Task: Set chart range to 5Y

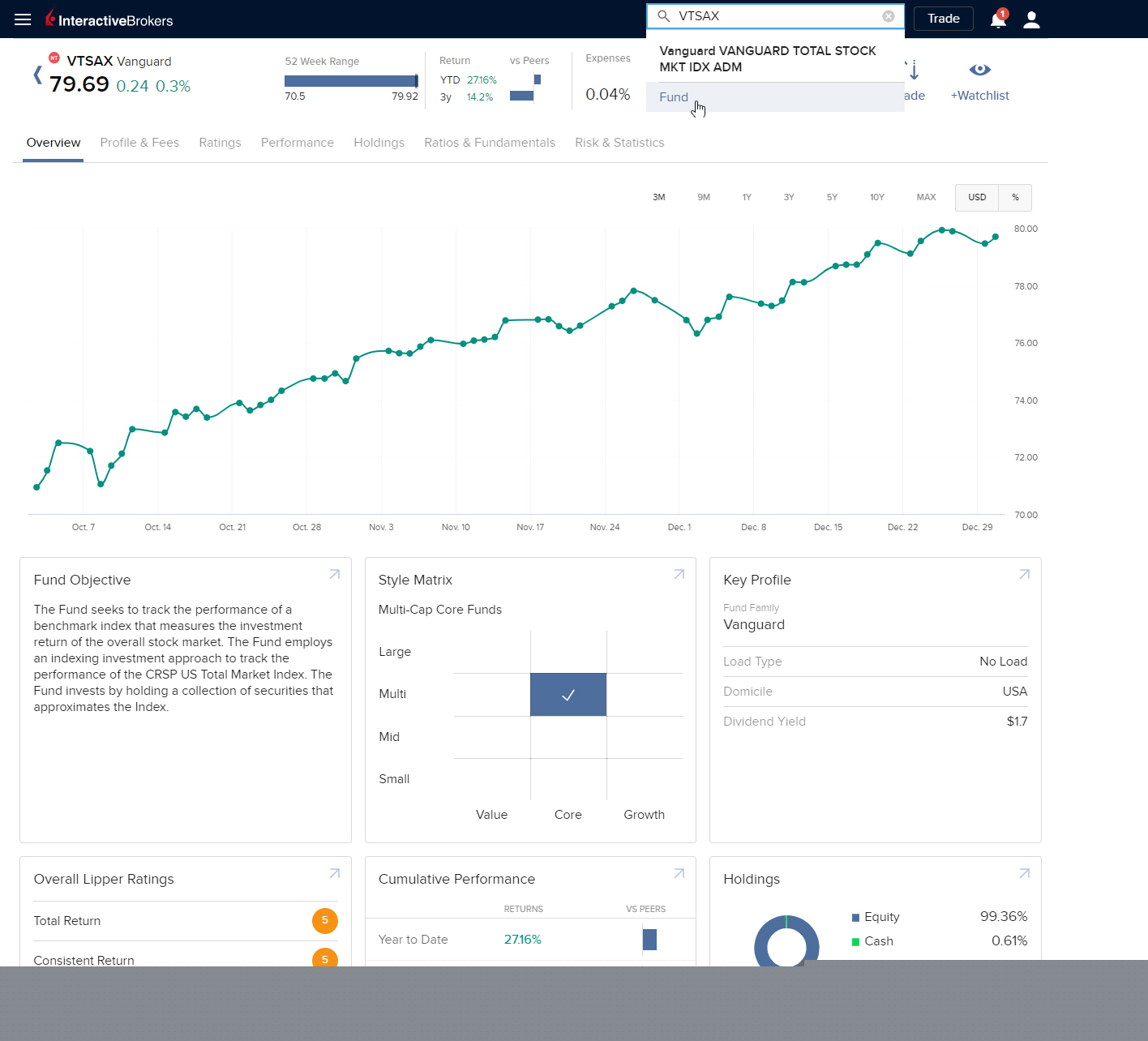Action: 832,198
